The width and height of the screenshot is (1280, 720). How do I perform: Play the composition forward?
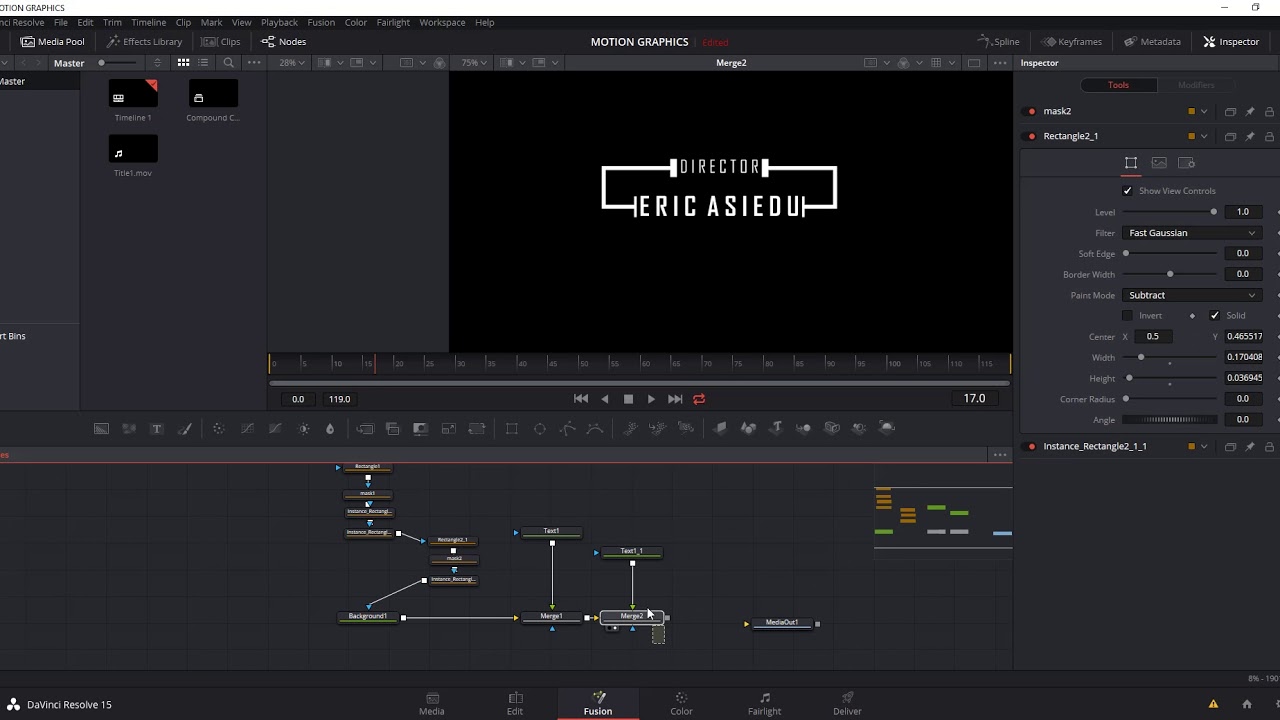tap(651, 399)
